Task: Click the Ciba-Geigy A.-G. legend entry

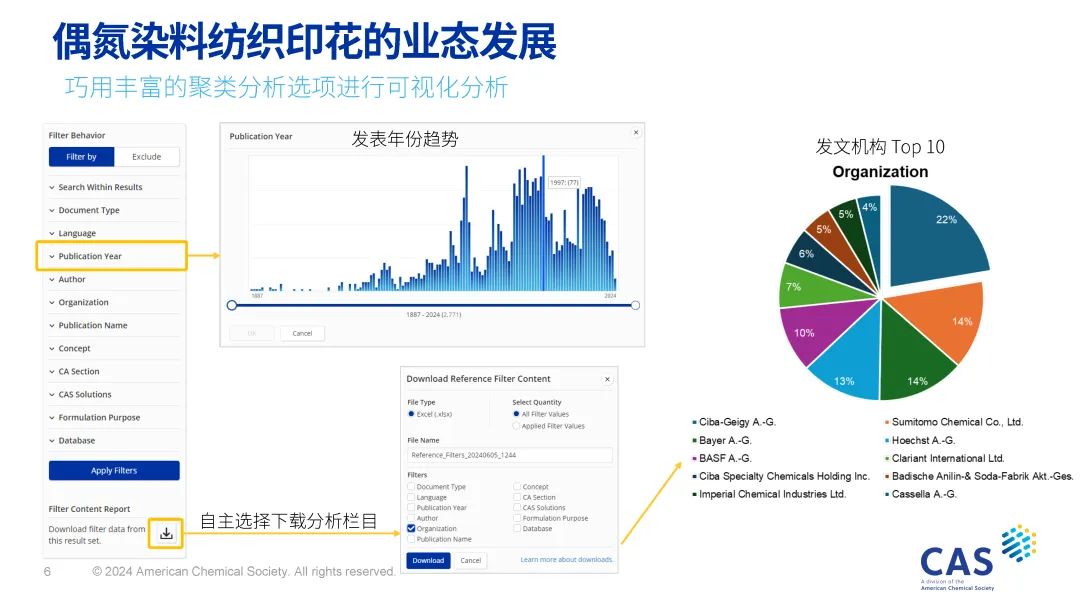Action: pyautogui.click(x=734, y=422)
